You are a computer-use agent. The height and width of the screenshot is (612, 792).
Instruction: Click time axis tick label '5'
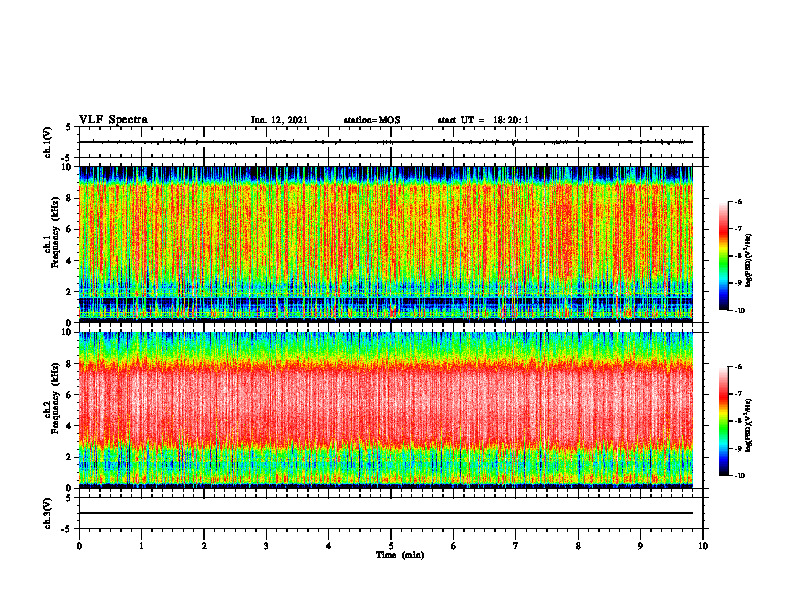point(391,546)
